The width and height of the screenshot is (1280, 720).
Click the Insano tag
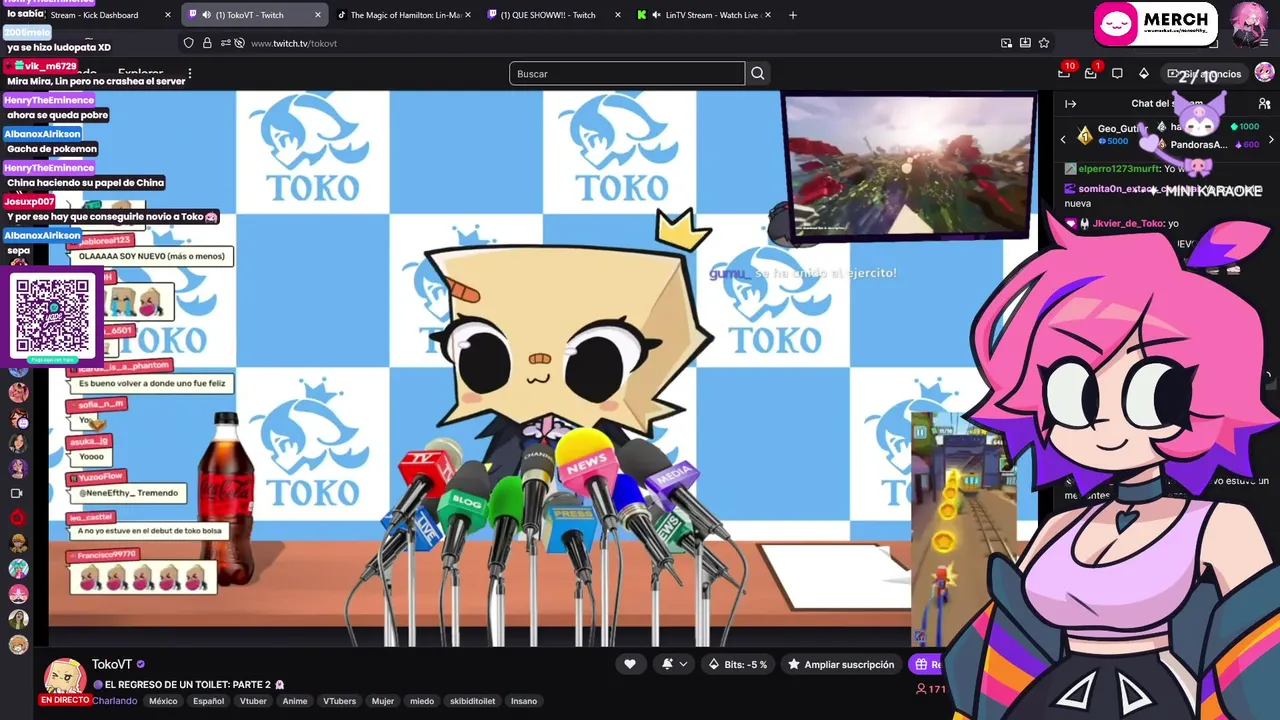coord(524,701)
